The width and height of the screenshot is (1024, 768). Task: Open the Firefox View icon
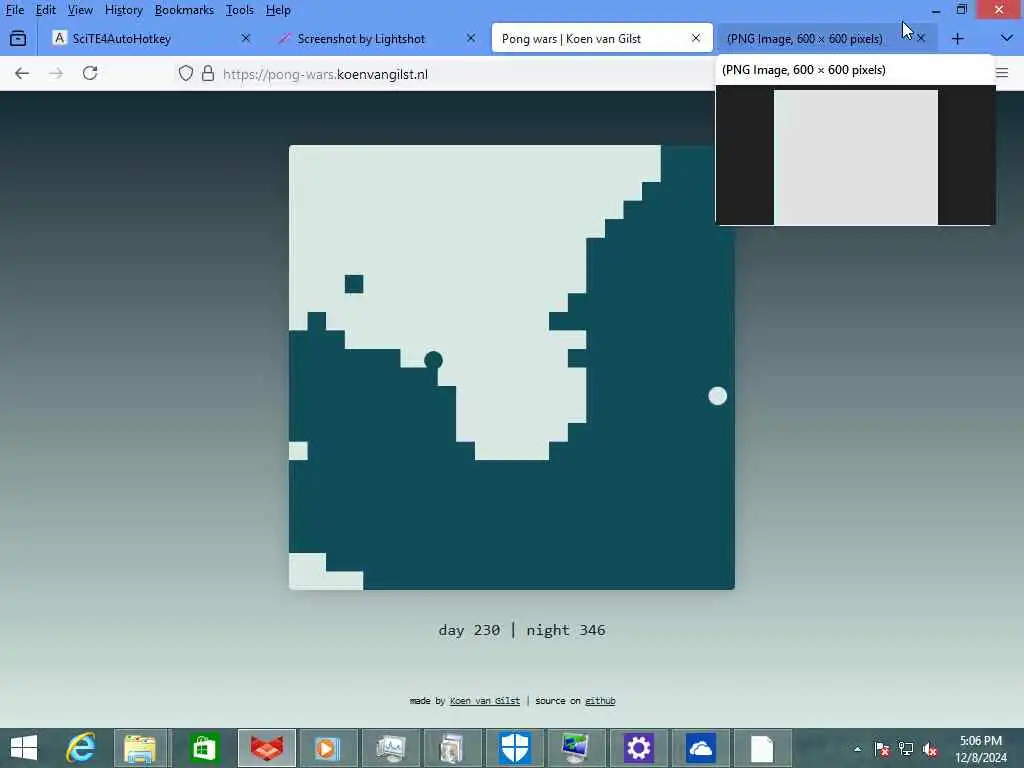18,39
